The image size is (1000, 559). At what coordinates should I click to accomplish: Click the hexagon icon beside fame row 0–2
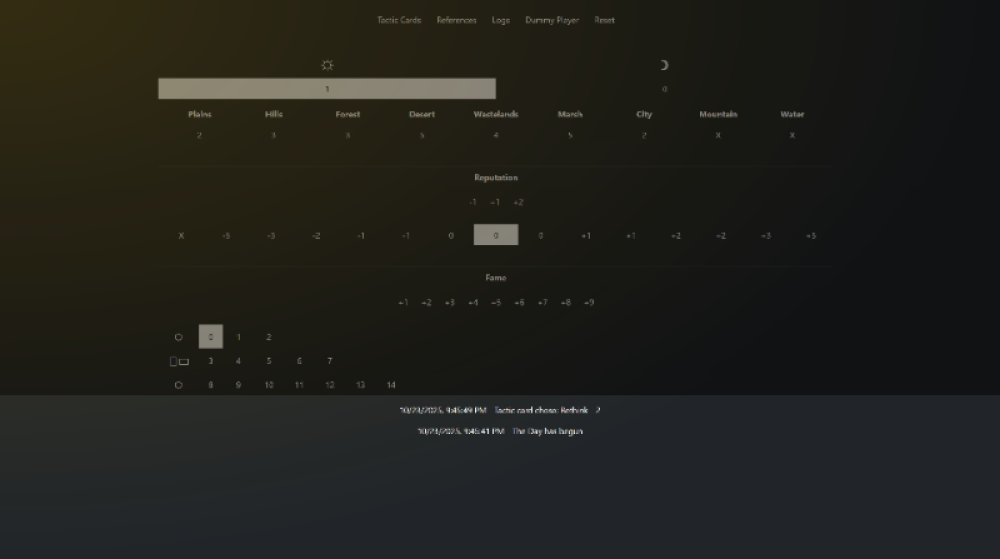[179, 337]
